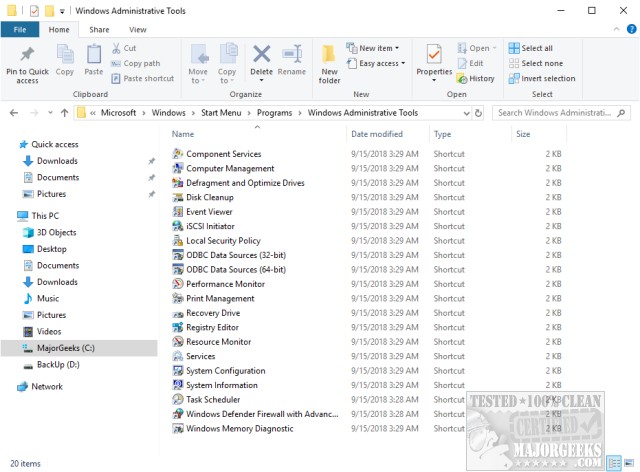The height and width of the screenshot is (472, 640).
Task: Navigate to Programs in the breadcrumb
Action: click(274, 113)
